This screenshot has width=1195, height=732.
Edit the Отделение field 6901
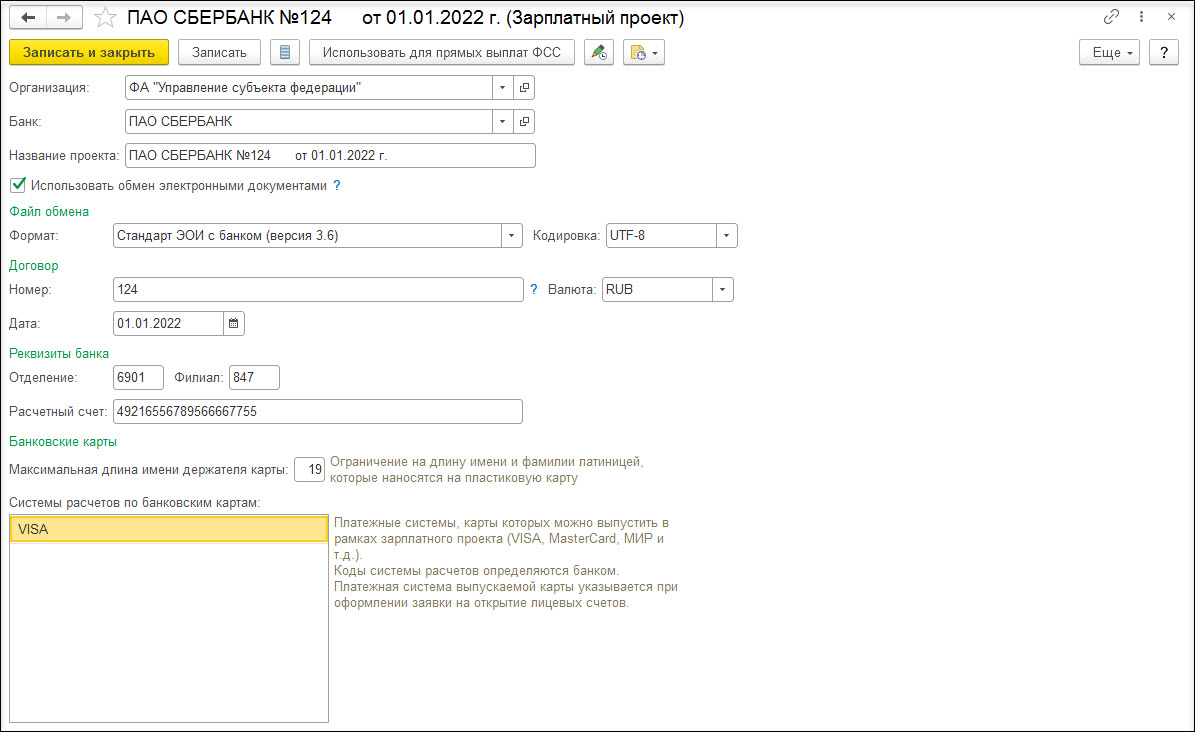coord(138,377)
